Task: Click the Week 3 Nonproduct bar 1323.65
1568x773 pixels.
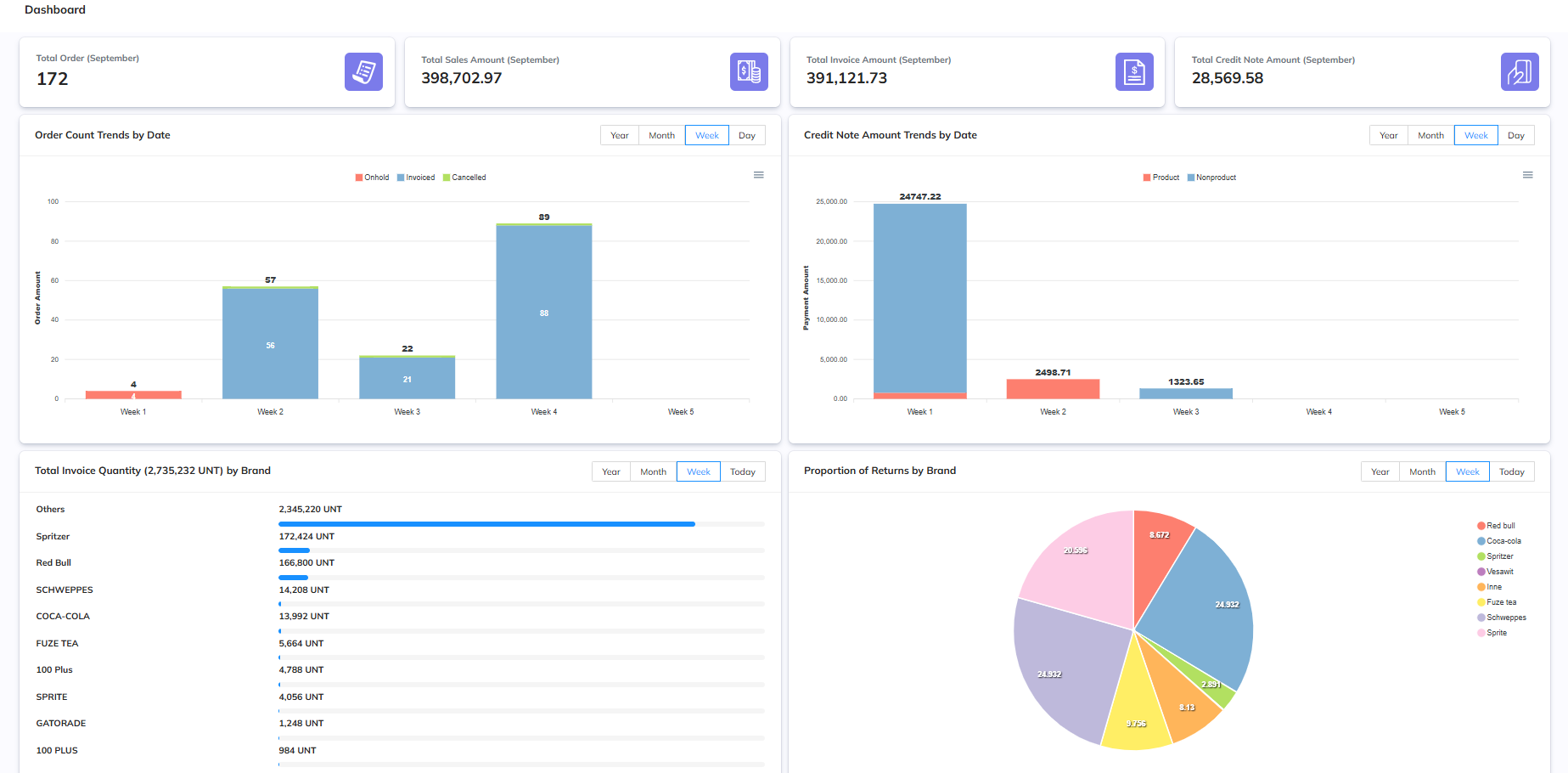Action: (1186, 393)
